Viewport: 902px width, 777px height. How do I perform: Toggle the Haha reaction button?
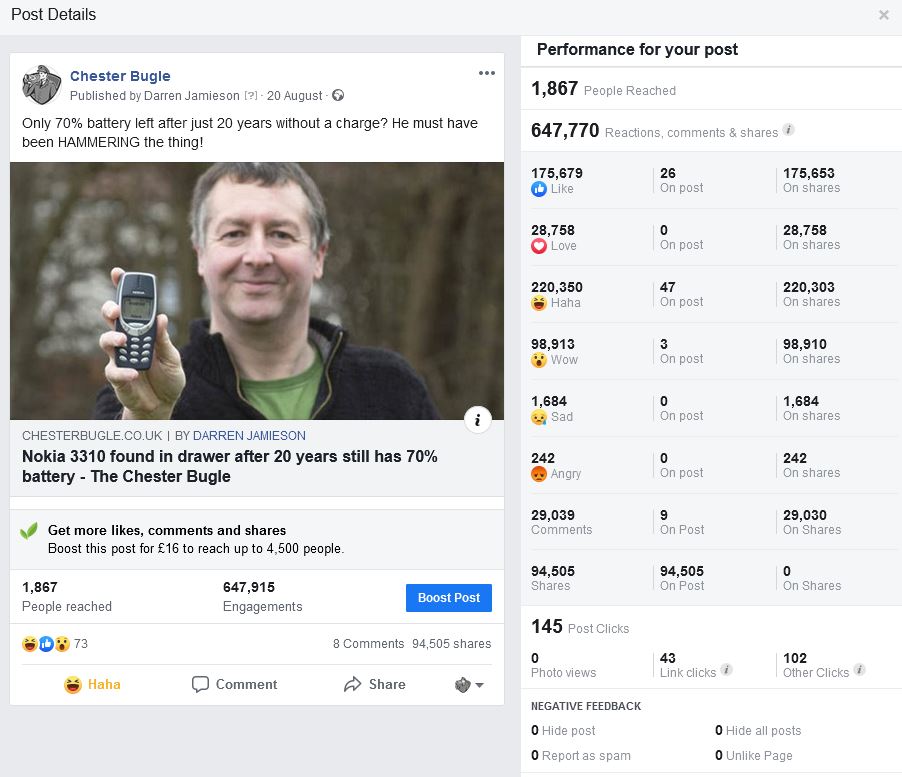click(92, 685)
